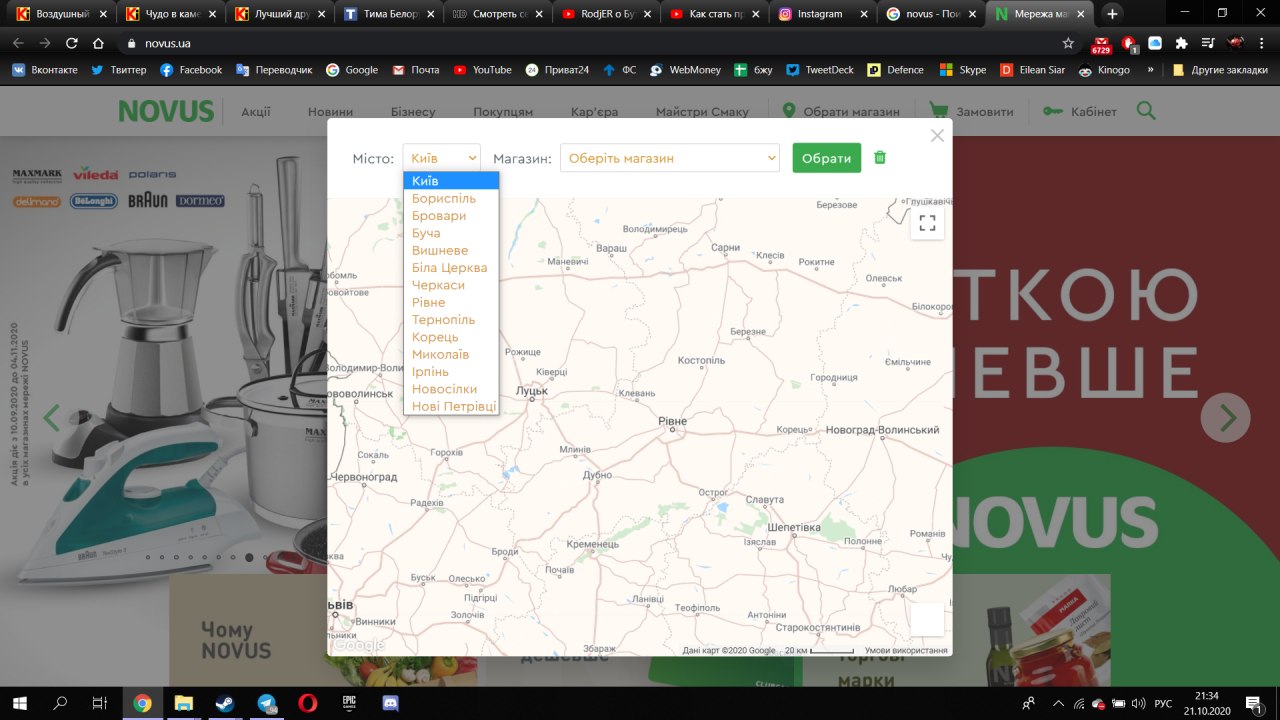Open Task View on the taskbar
The height and width of the screenshot is (720, 1280).
(x=99, y=703)
